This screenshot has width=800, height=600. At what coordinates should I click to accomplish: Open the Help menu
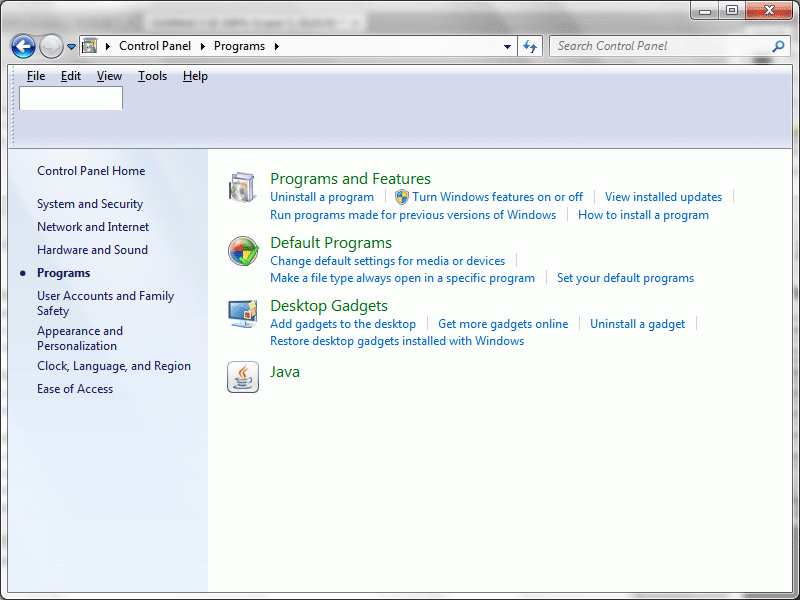(x=195, y=76)
